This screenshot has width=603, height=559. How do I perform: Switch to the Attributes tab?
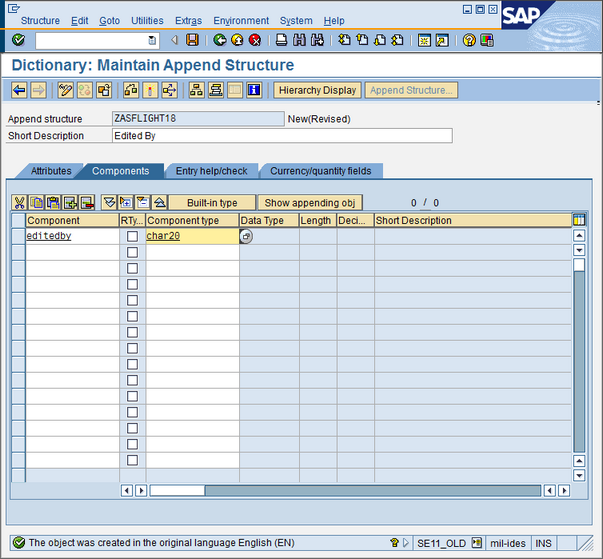coord(51,171)
